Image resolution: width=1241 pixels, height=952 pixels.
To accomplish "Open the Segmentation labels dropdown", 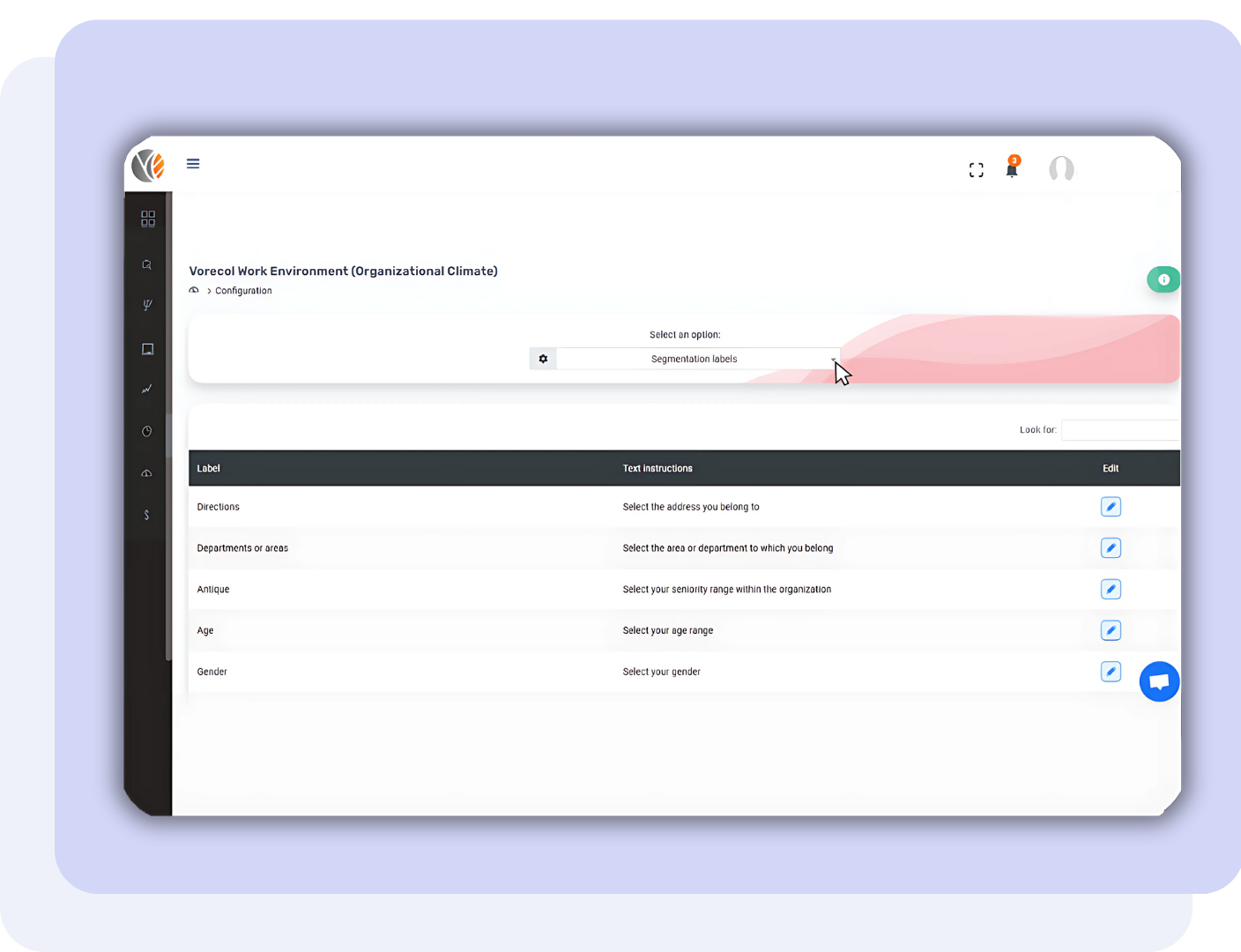I will (696, 359).
